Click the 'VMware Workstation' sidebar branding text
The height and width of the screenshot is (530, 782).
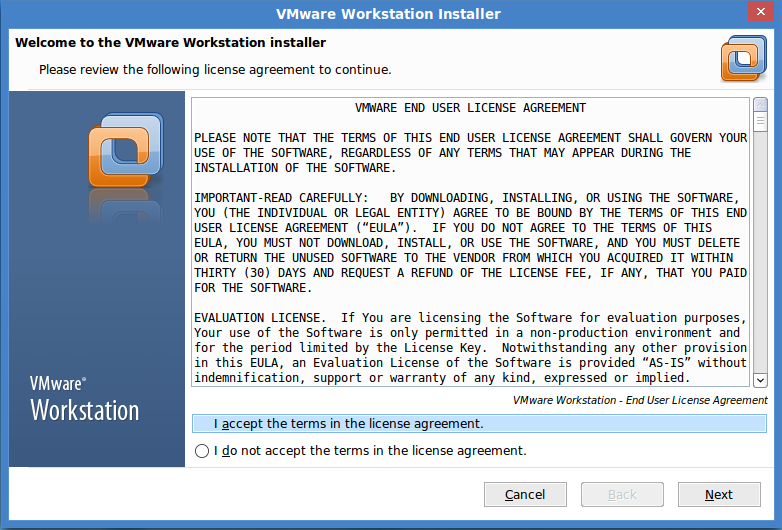84,399
